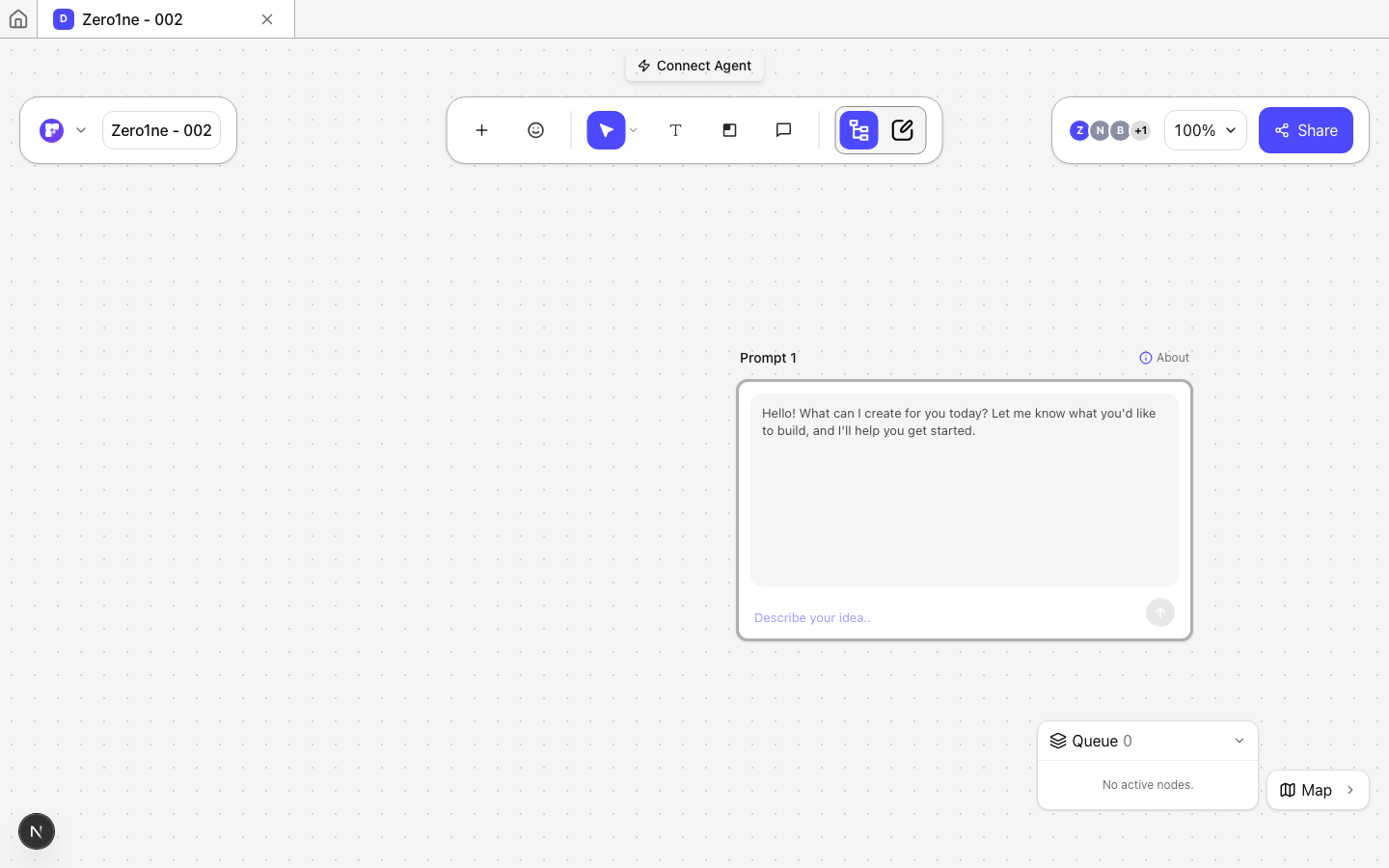Click the Map book icon
Image resolution: width=1389 pixels, height=868 pixels.
coord(1288,790)
